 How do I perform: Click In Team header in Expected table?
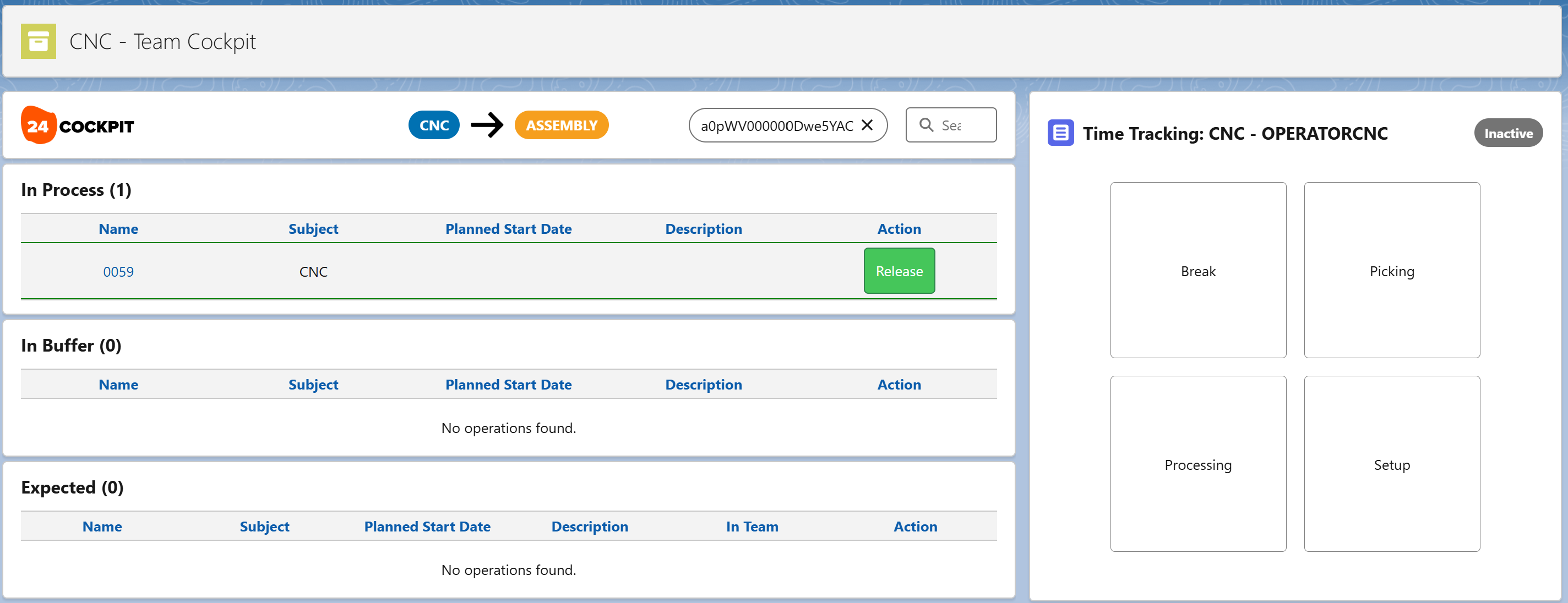752,527
